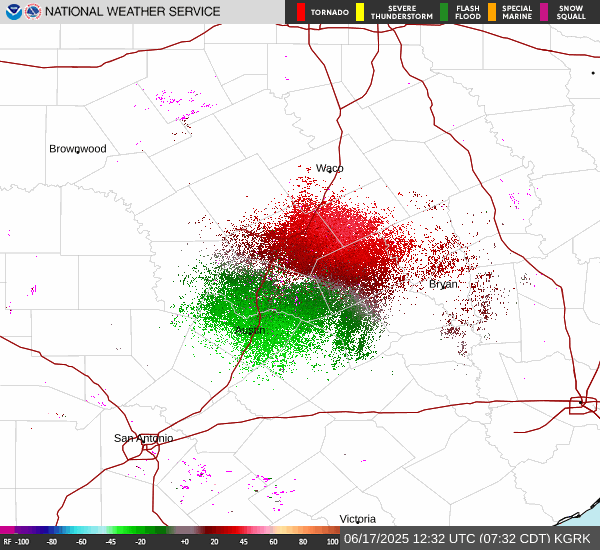Click the Victoria city label
The height and width of the screenshot is (550, 600).
[x=358, y=519]
